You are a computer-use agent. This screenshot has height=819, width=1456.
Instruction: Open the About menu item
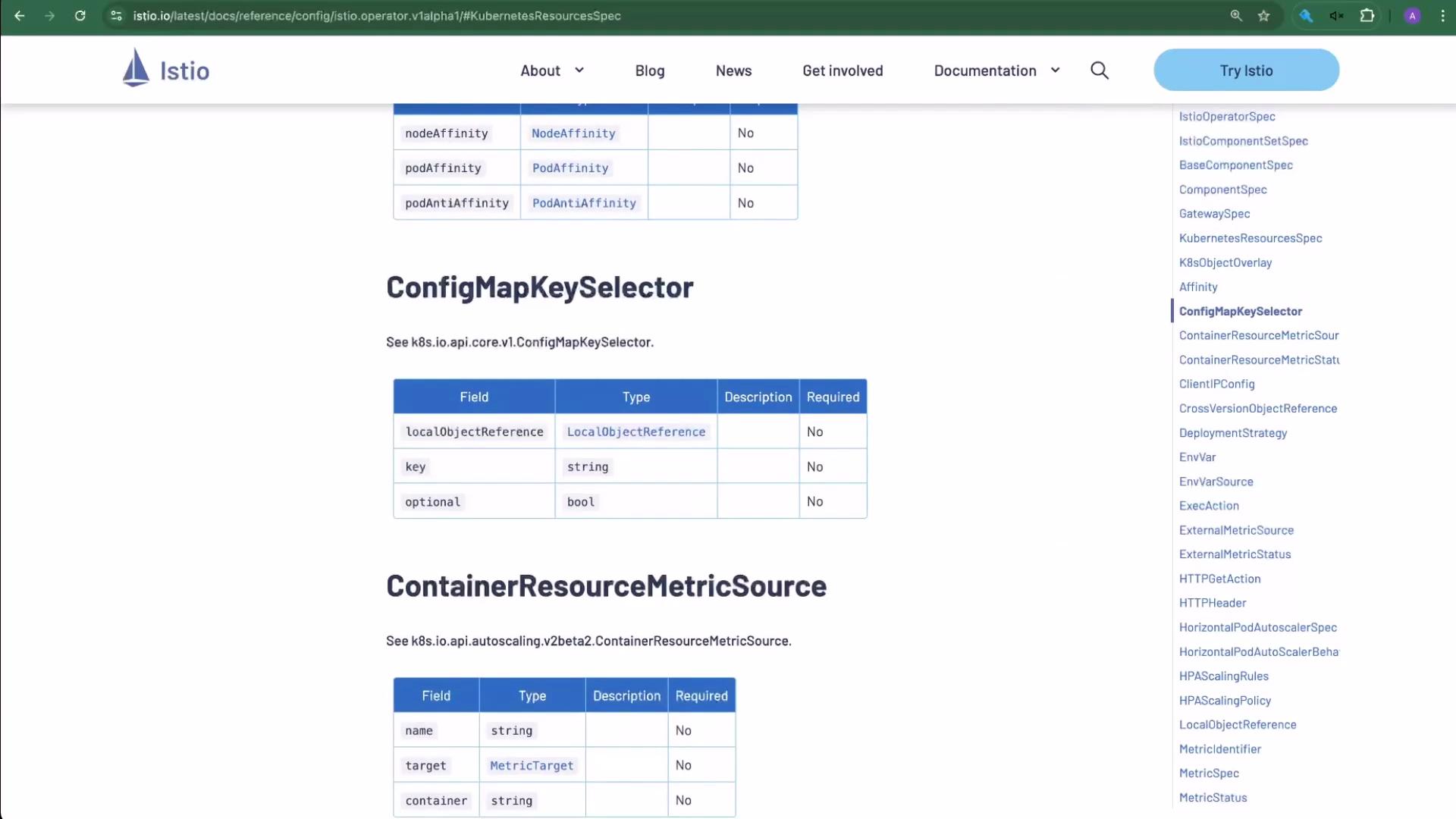(x=540, y=71)
